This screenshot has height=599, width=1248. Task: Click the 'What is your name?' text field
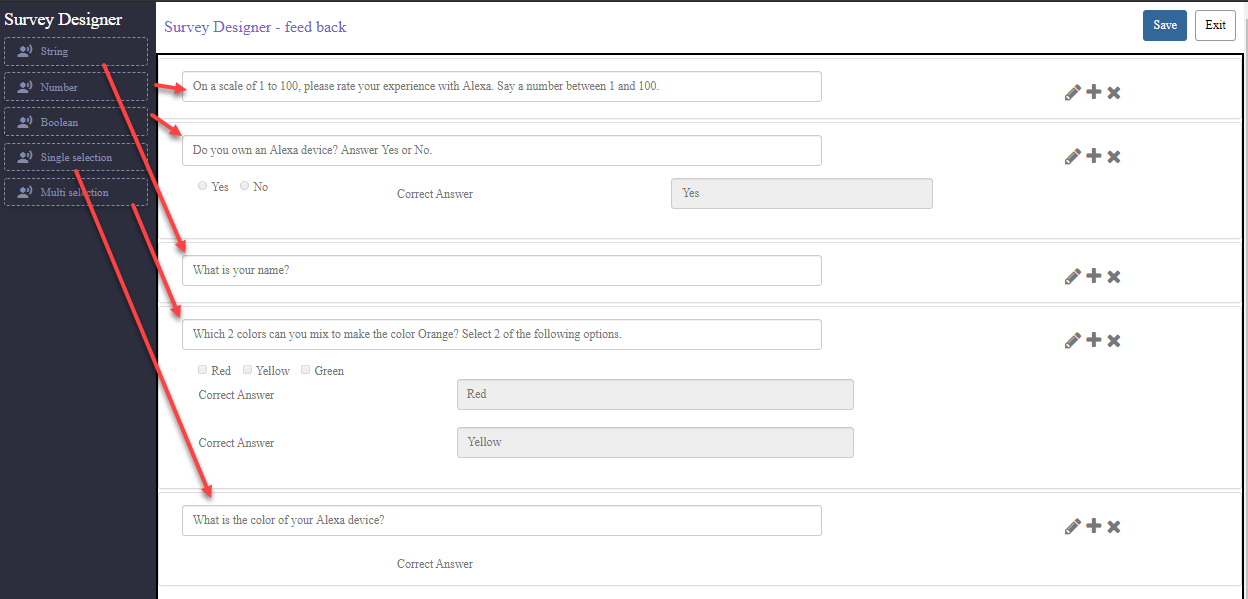tap(501, 270)
